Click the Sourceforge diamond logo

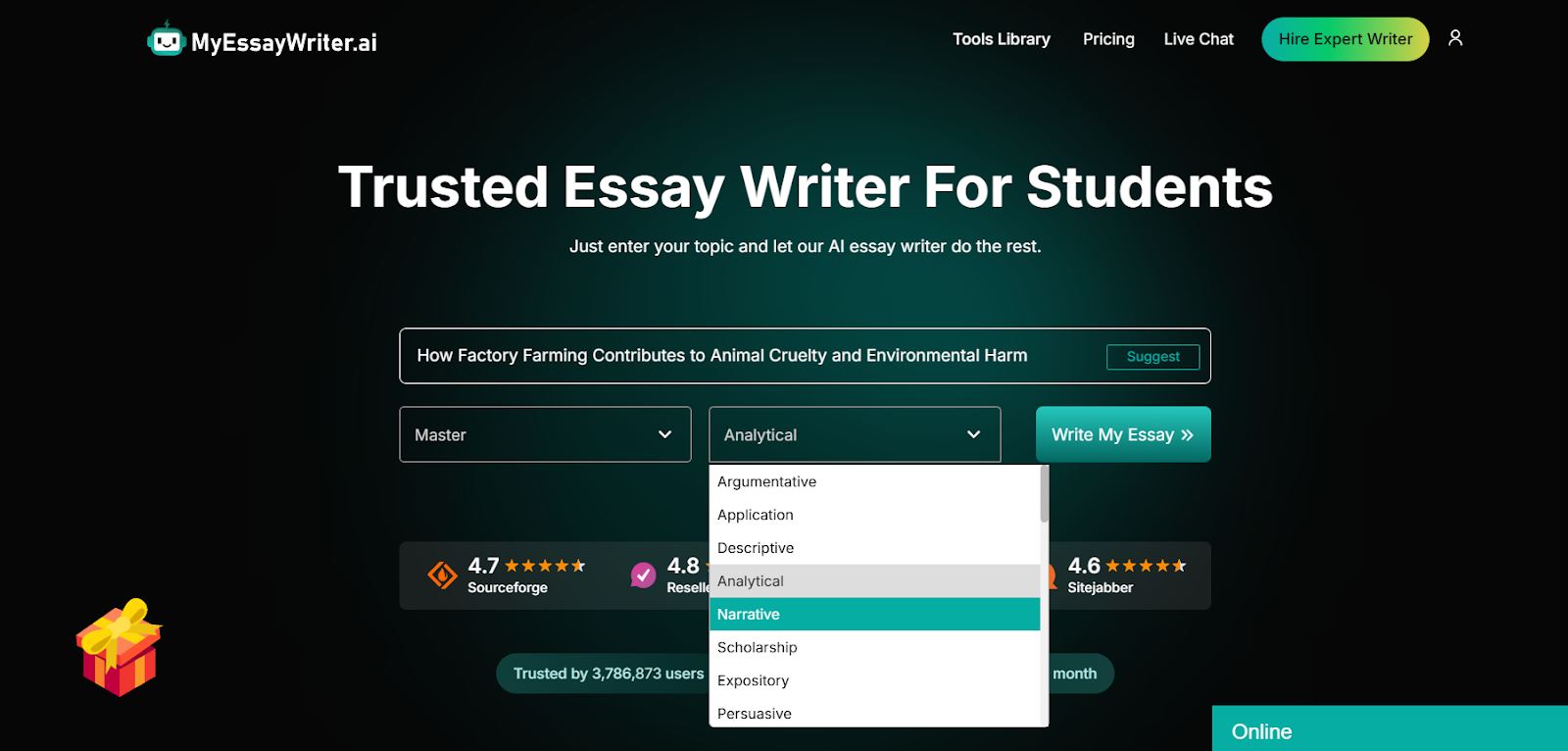coord(442,576)
